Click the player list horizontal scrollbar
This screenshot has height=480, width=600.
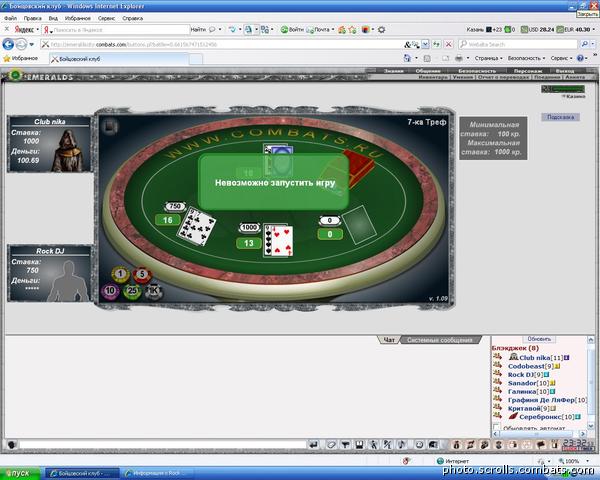pos(540,434)
